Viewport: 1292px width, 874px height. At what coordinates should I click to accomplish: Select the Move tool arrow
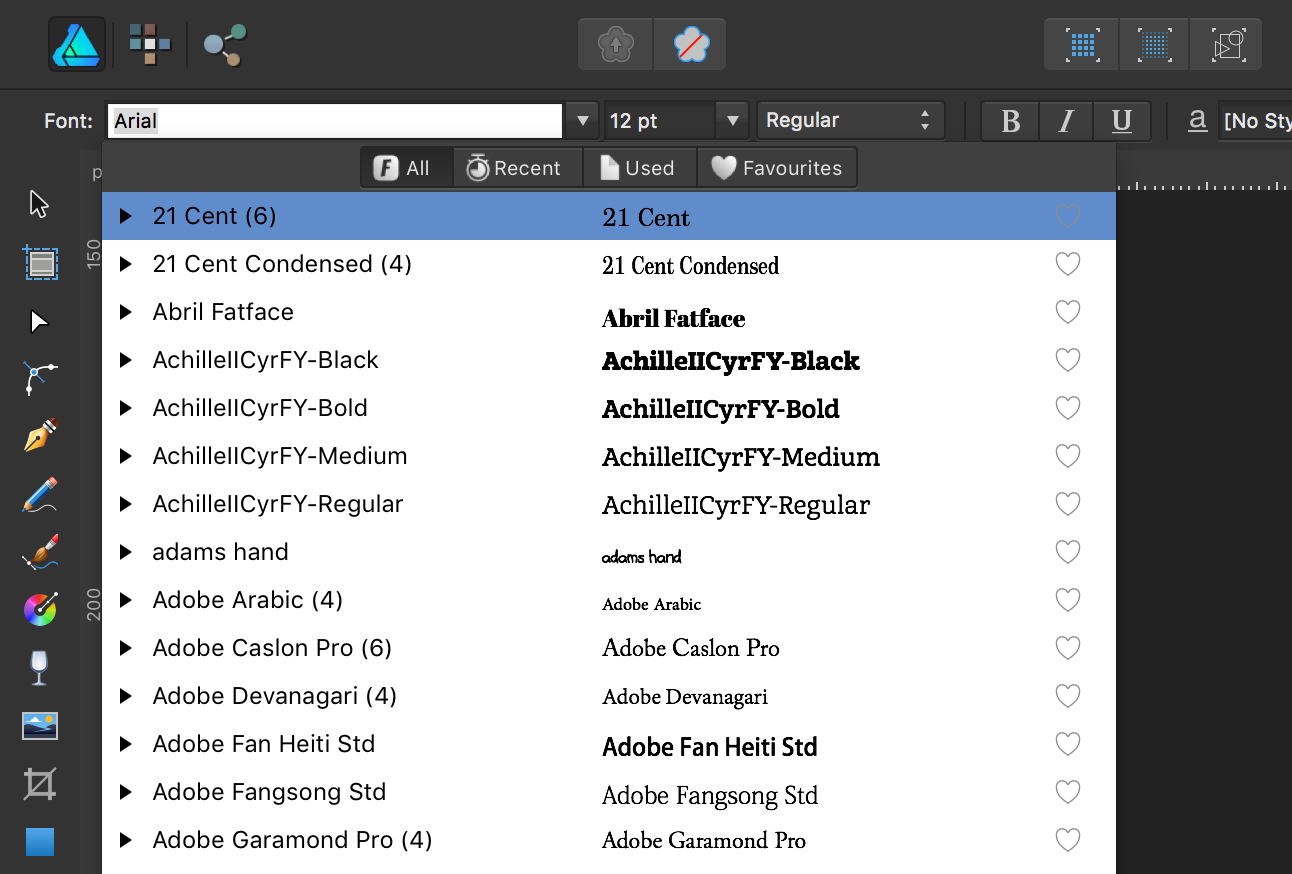(x=39, y=204)
